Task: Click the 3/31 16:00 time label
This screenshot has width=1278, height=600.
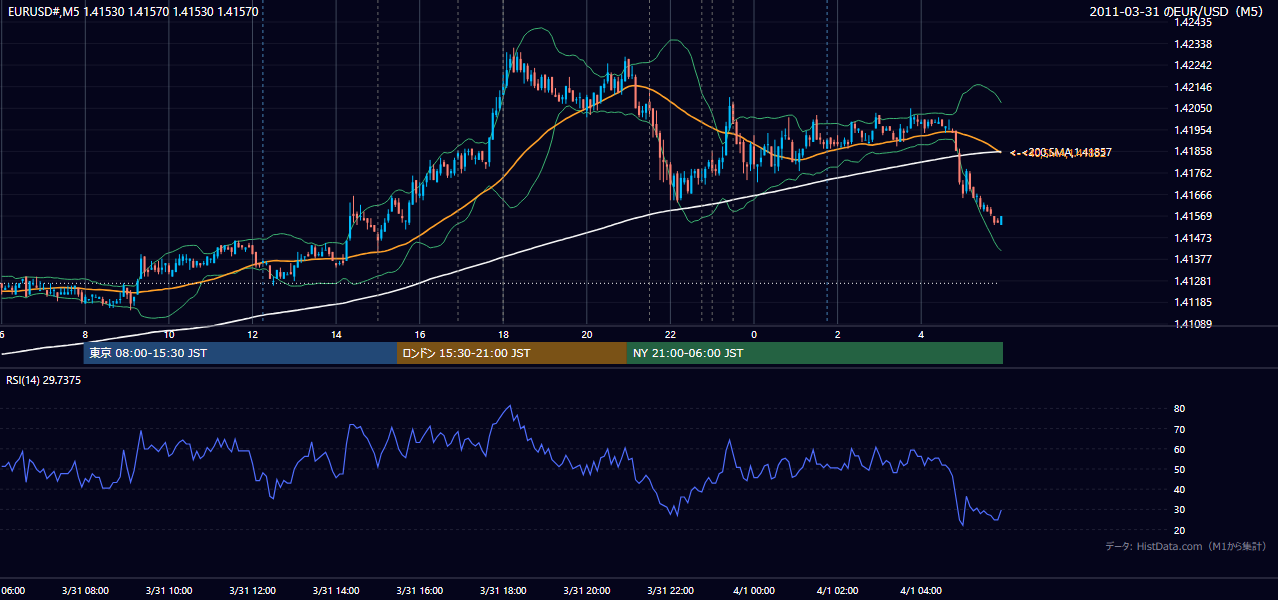Action: [420, 590]
